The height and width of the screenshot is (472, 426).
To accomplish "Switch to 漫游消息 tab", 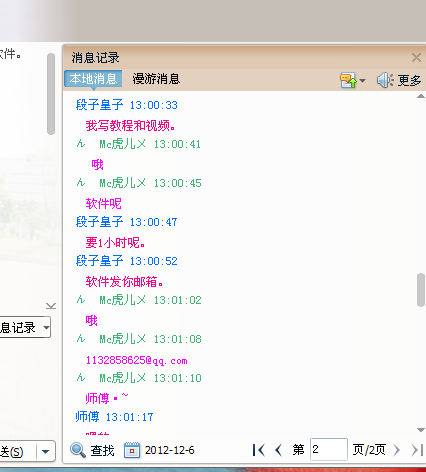I will point(156,79).
